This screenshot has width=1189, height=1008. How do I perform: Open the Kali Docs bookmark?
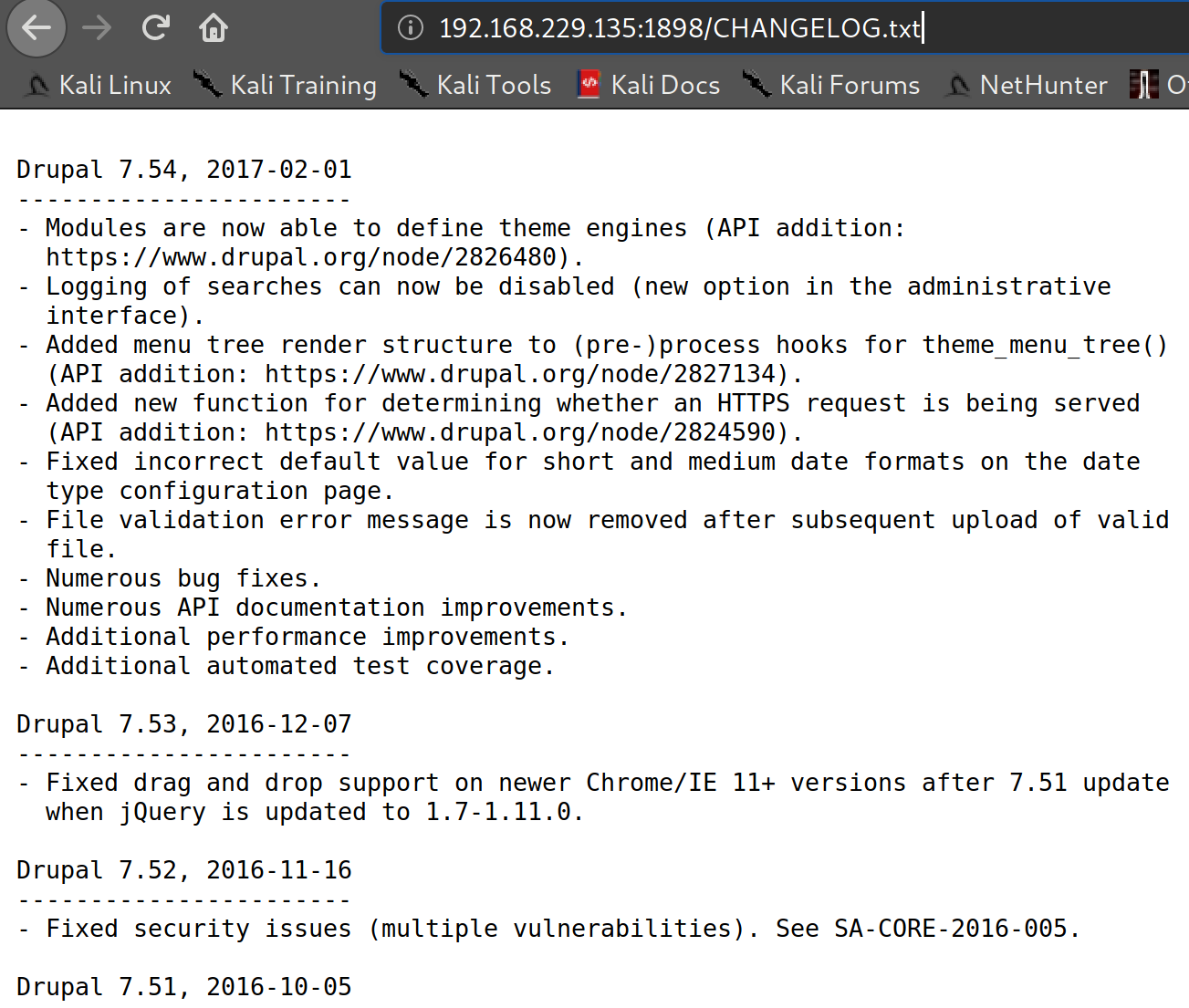649,85
